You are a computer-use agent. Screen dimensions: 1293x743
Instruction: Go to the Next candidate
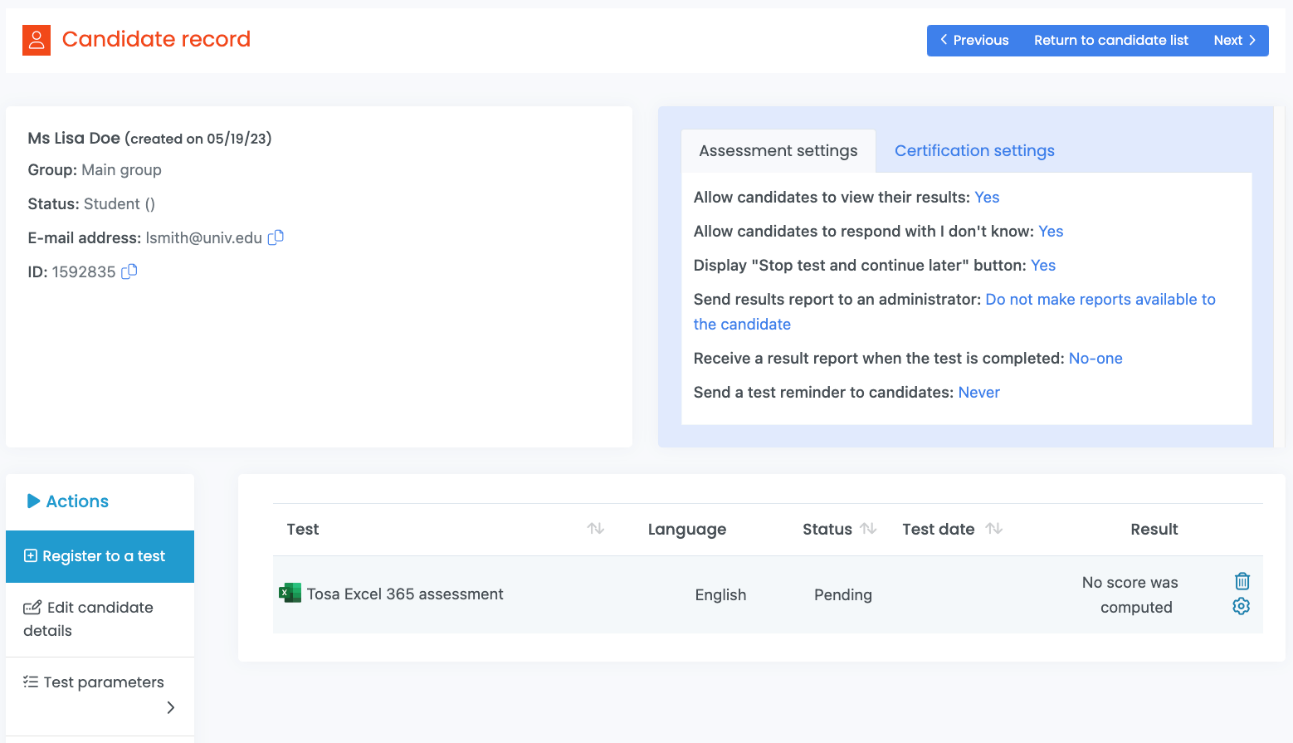(x=1235, y=40)
